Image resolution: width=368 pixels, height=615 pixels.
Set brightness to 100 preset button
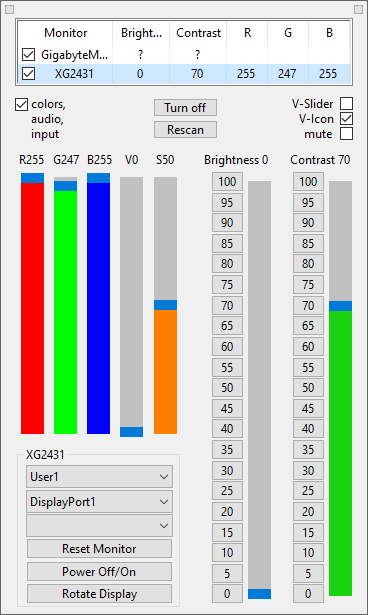[x=227, y=182]
